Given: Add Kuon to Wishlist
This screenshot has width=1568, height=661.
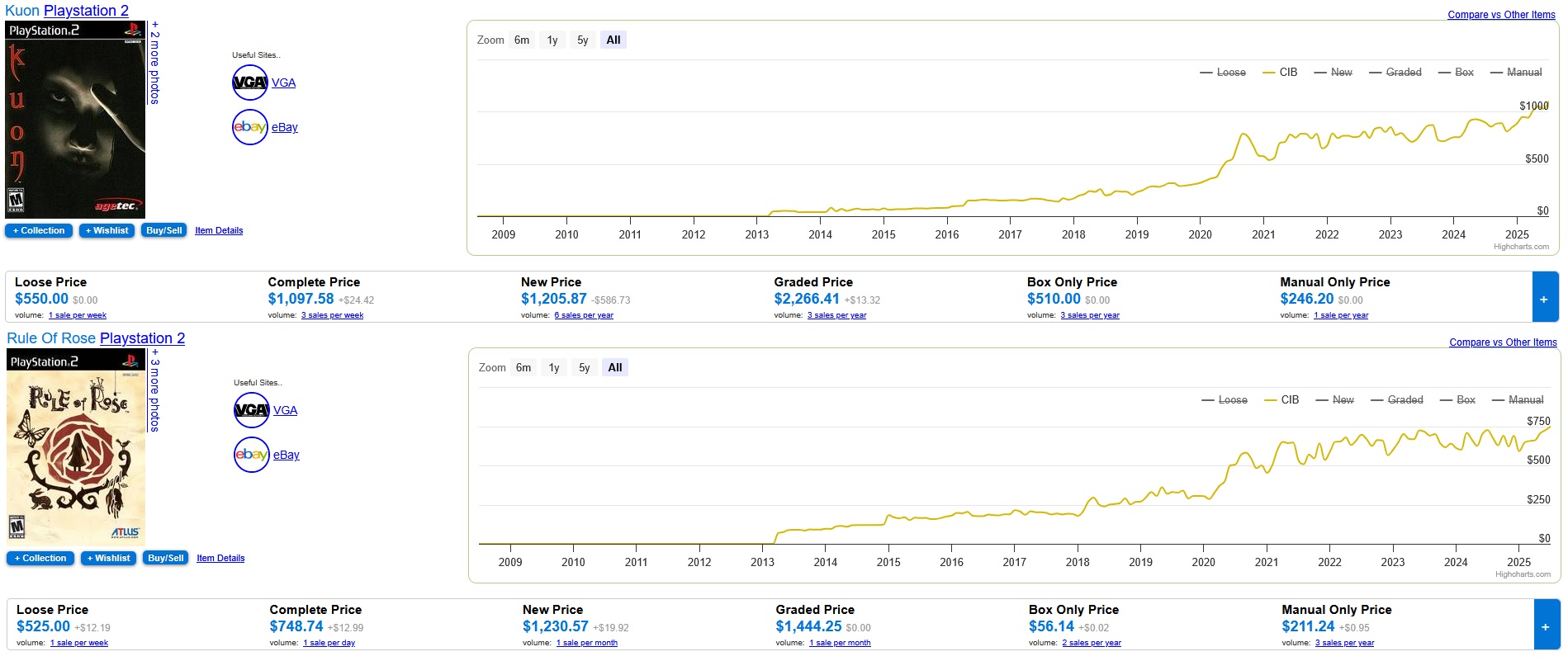Looking at the screenshot, I should [107, 231].
